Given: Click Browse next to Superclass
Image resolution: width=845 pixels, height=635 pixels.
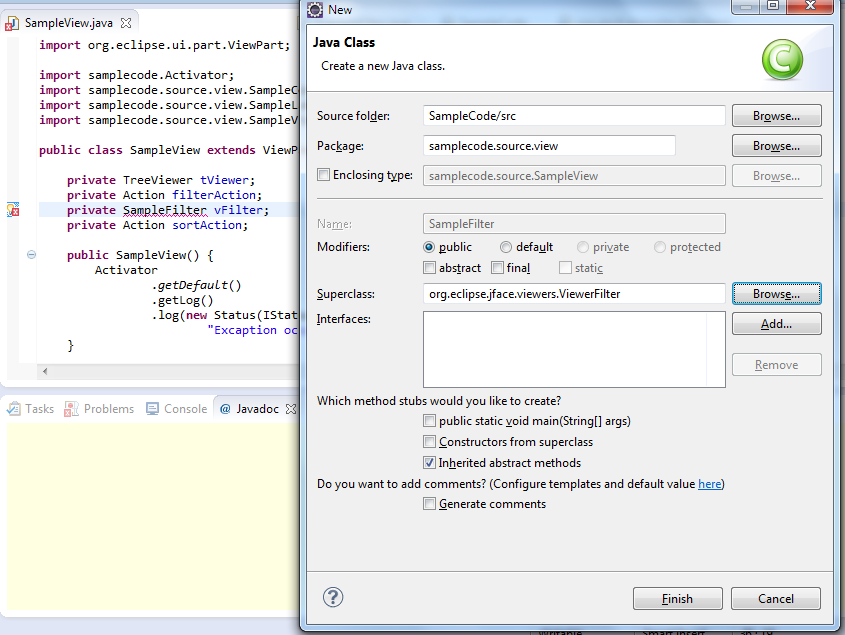Looking at the screenshot, I should pyautogui.click(x=776, y=293).
